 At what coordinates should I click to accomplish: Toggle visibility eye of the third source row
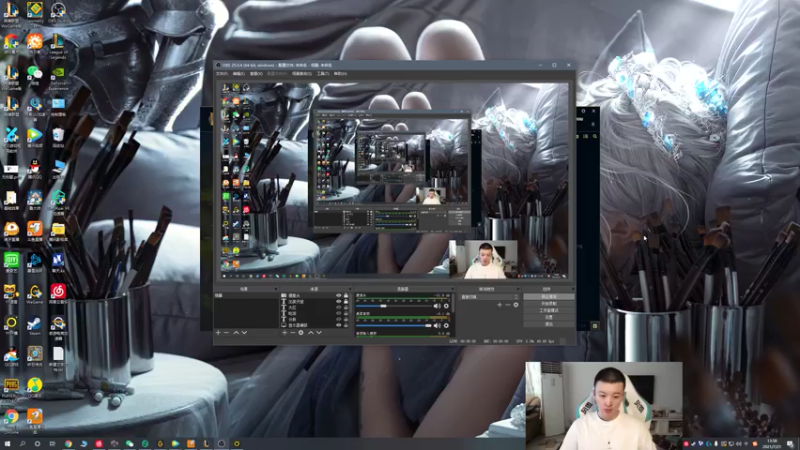point(338,308)
